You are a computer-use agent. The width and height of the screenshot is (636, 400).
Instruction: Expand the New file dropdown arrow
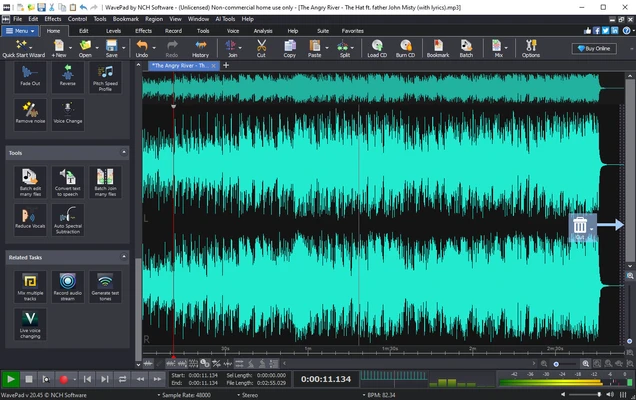70,48
